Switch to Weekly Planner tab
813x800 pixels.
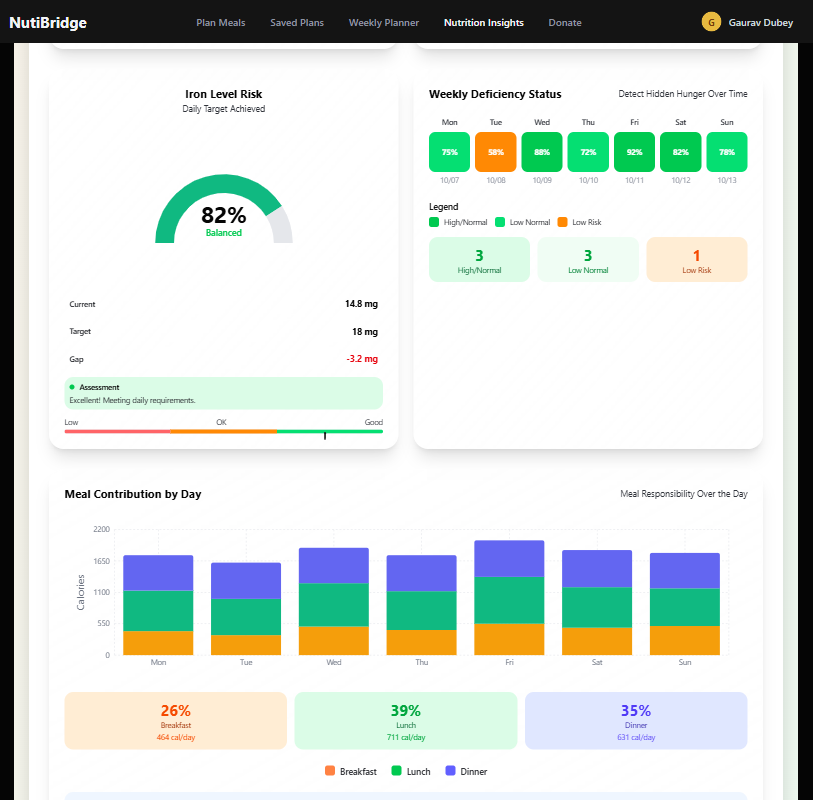[x=384, y=23]
